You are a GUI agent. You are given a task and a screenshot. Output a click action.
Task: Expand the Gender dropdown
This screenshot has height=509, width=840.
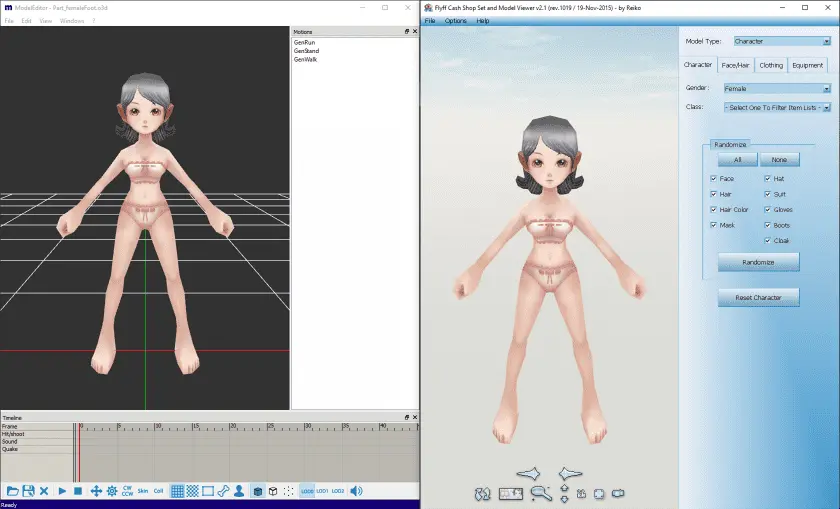tap(777, 88)
